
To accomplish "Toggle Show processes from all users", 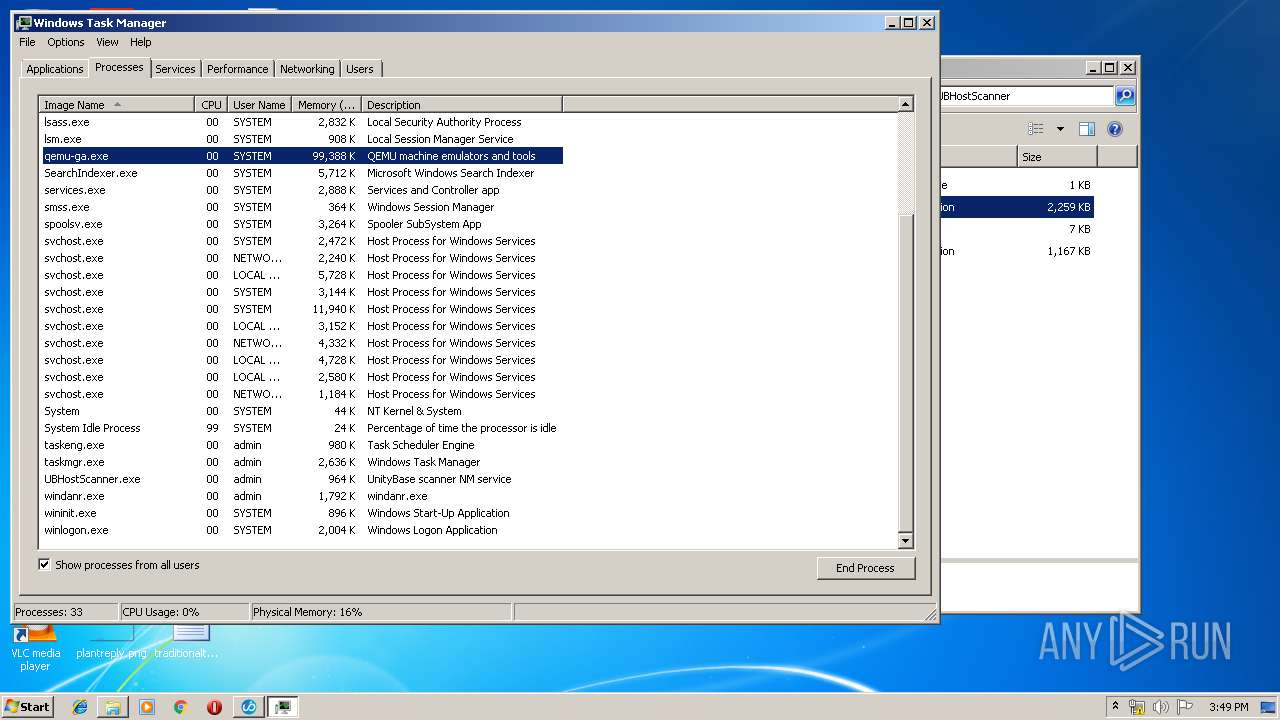I will [44, 565].
